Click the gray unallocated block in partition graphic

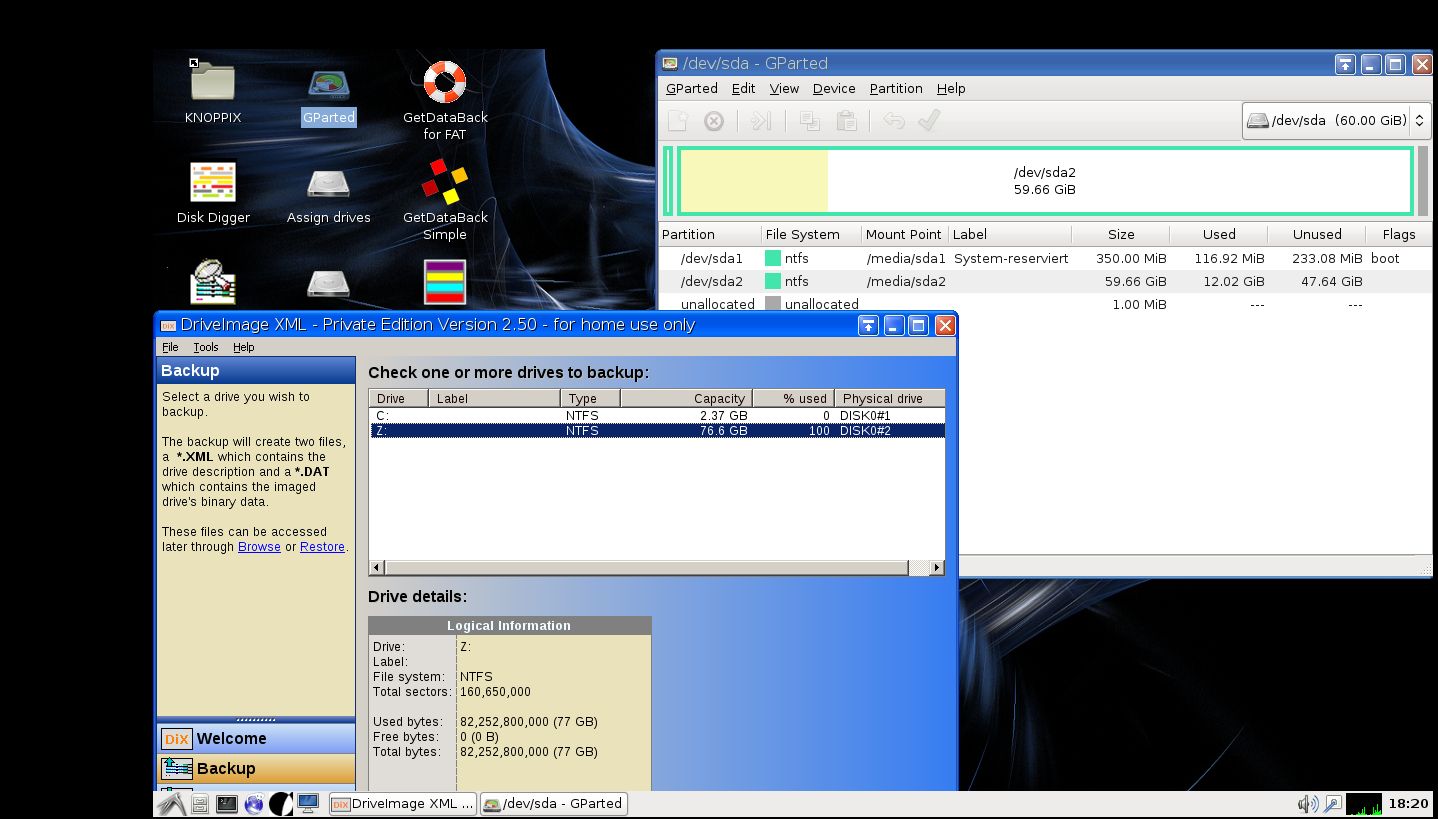(1422, 180)
